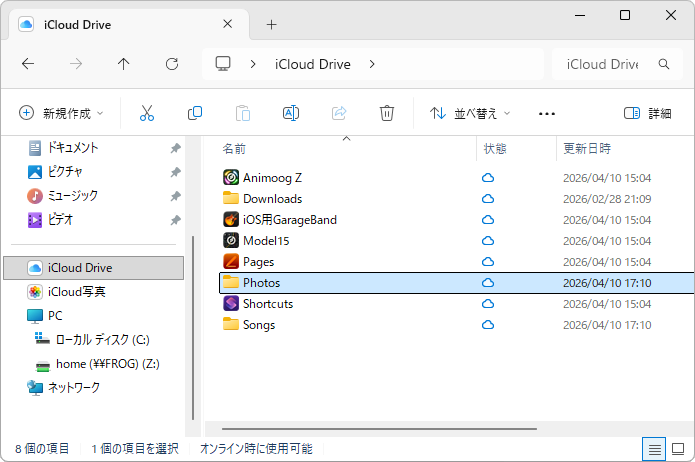The width and height of the screenshot is (695, 462).
Task: Expand chevron after the PC icon
Action: point(253,64)
